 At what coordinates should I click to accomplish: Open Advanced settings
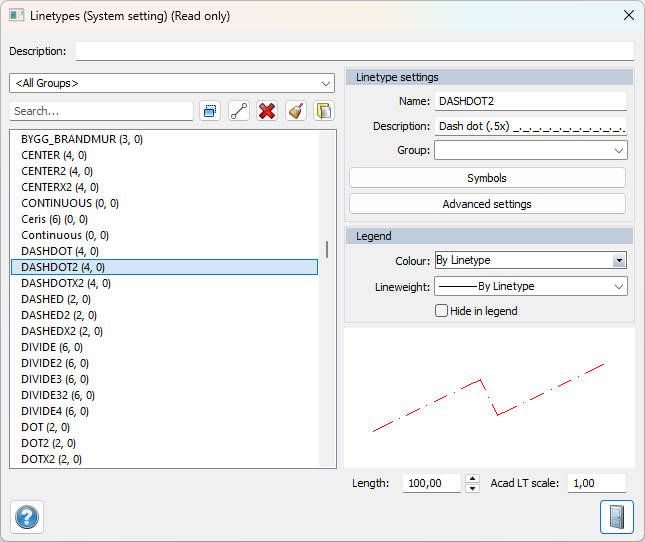pyautogui.click(x=487, y=204)
